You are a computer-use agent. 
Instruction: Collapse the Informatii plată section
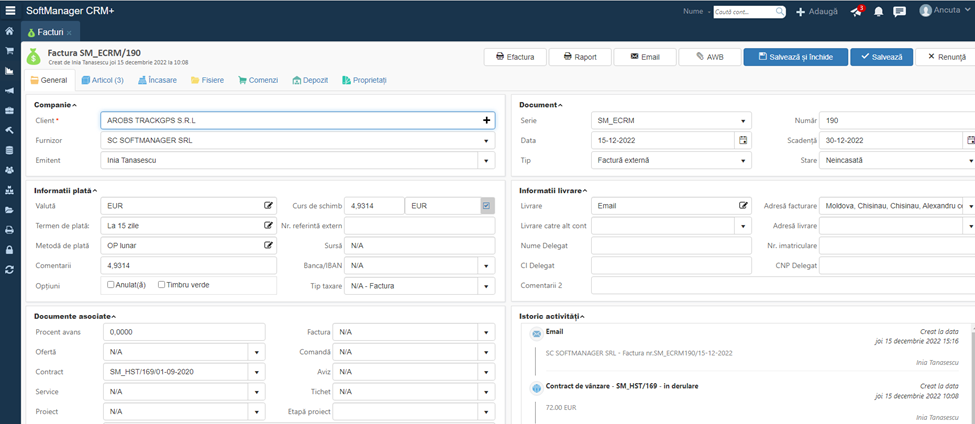coord(65,190)
